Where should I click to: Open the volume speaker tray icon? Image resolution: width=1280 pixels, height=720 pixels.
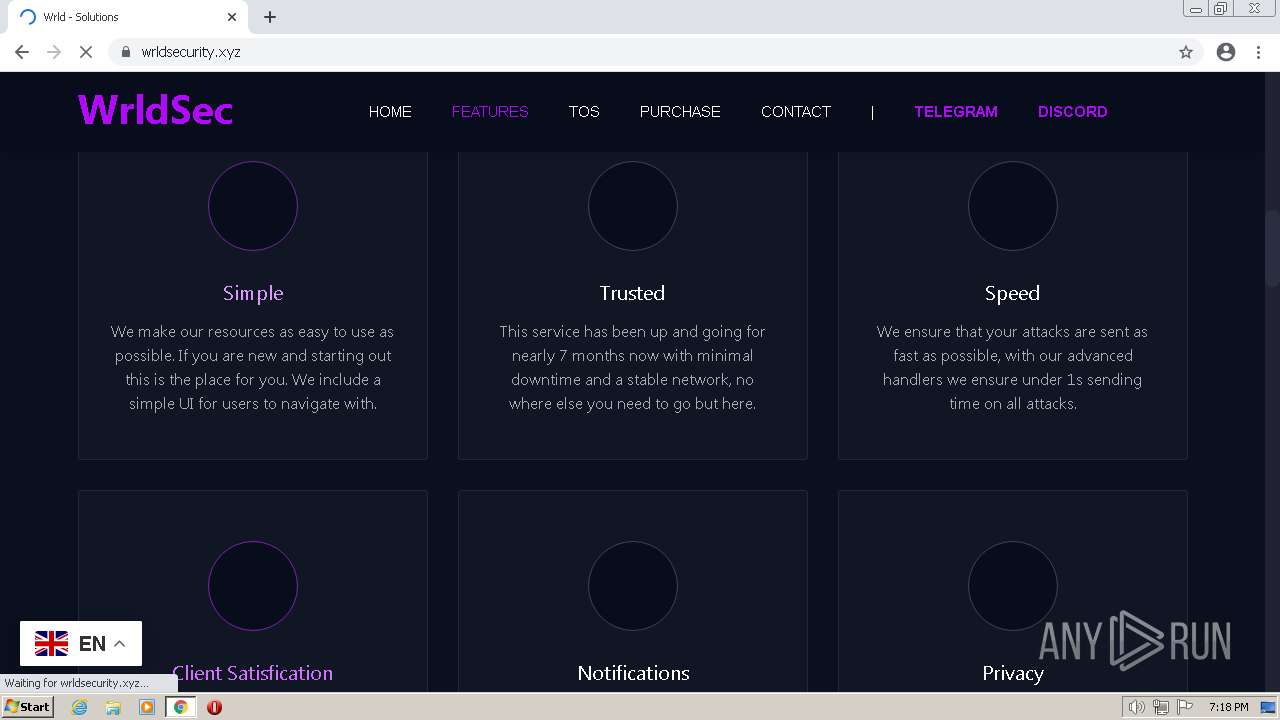point(1136,707)
